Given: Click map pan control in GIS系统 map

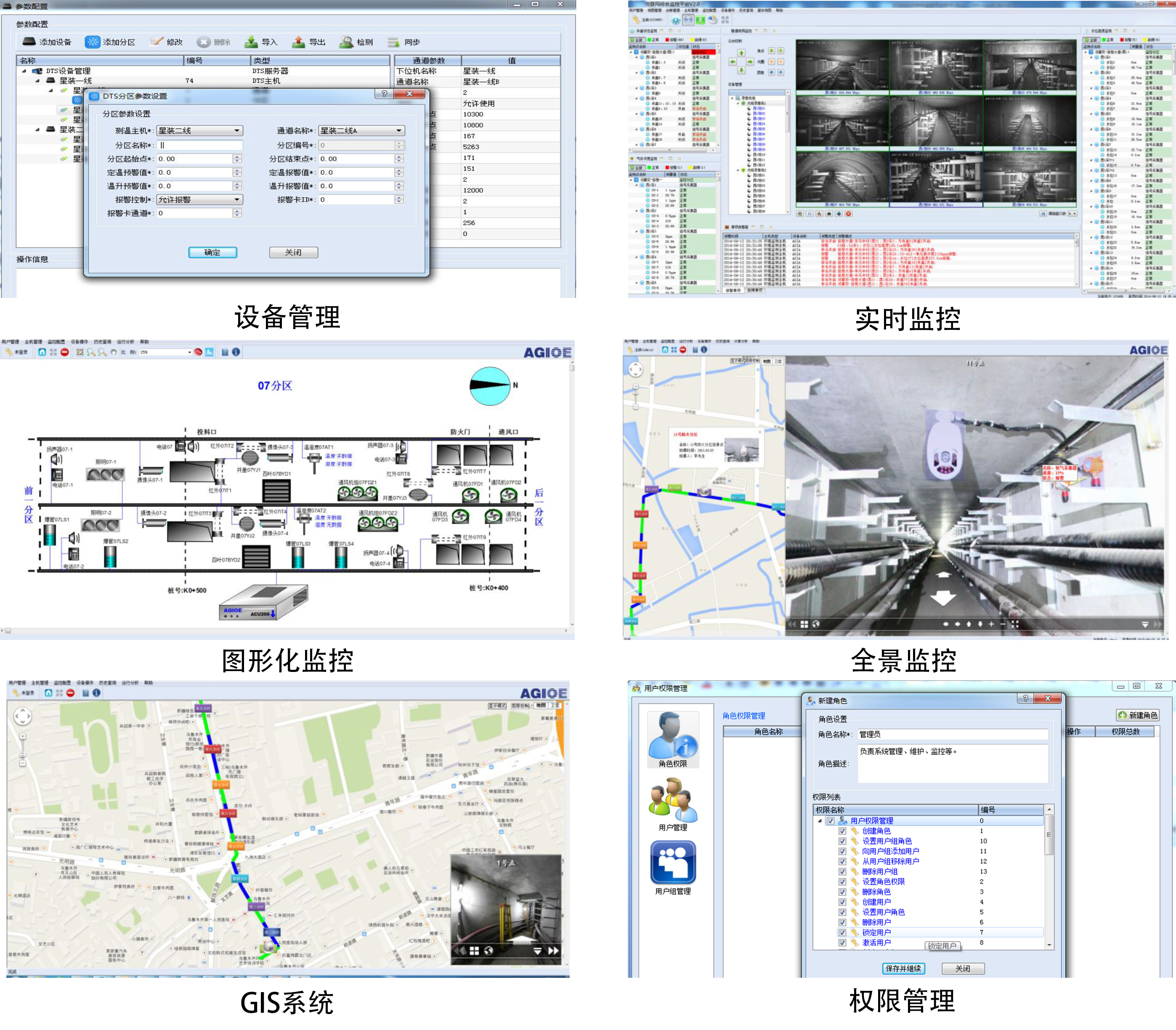Looking at the screenshot, I should coord(22,716).
